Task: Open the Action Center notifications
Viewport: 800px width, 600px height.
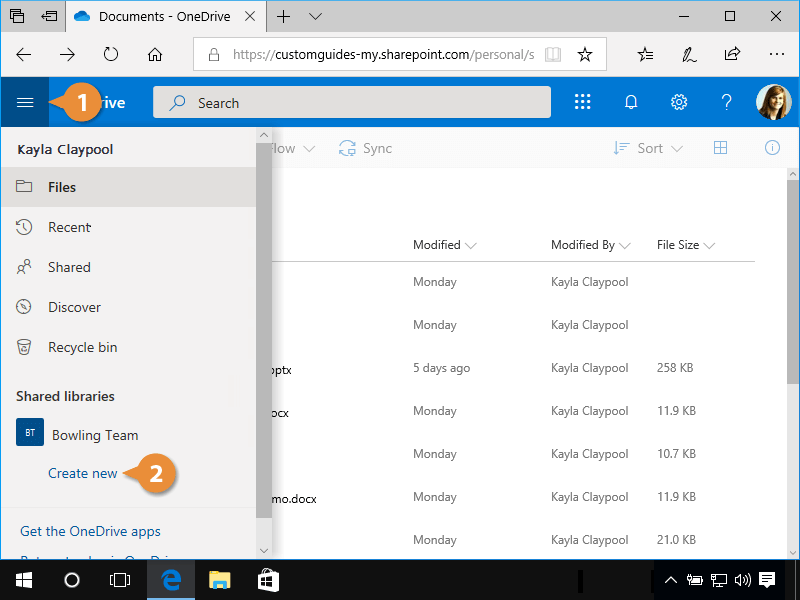Action: 767,580
